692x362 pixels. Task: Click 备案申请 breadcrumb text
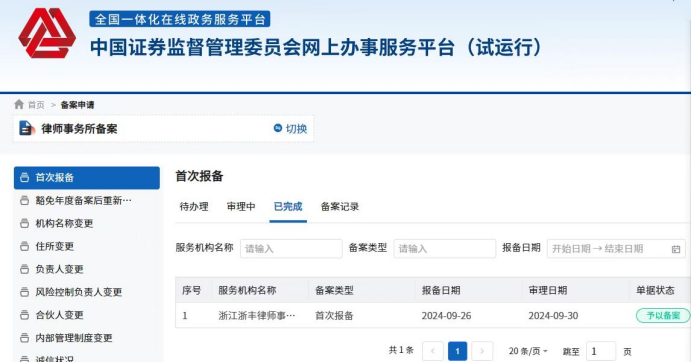click(x=77, y=105)
